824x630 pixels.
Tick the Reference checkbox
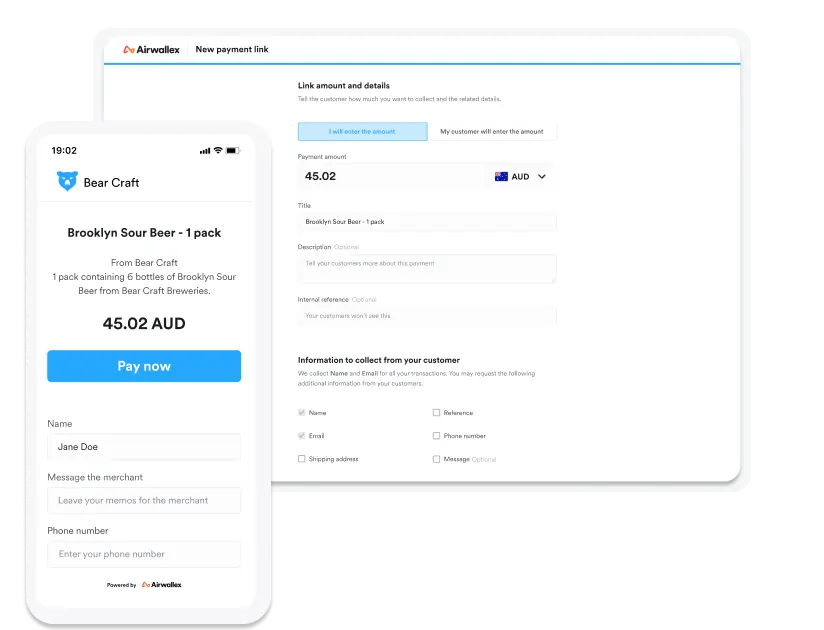click(x=436, y=412)
